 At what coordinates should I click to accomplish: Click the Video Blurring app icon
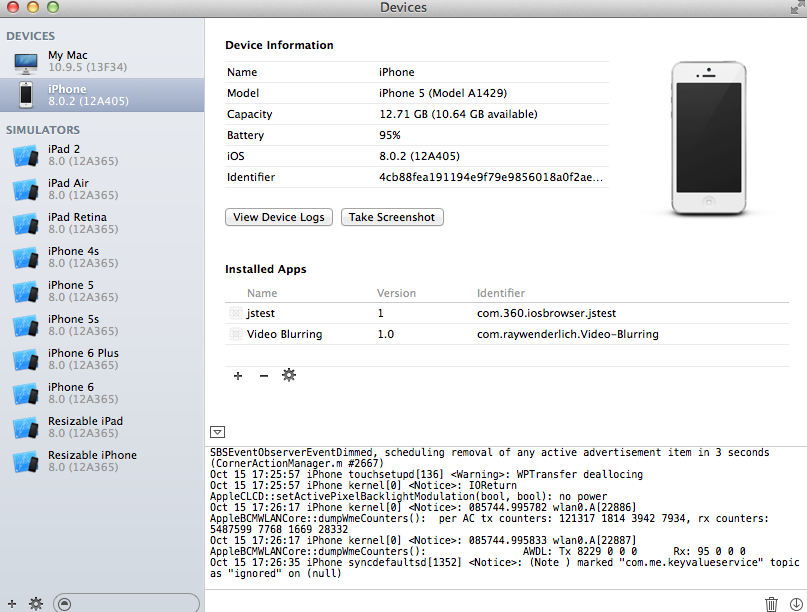coord(236,334)
